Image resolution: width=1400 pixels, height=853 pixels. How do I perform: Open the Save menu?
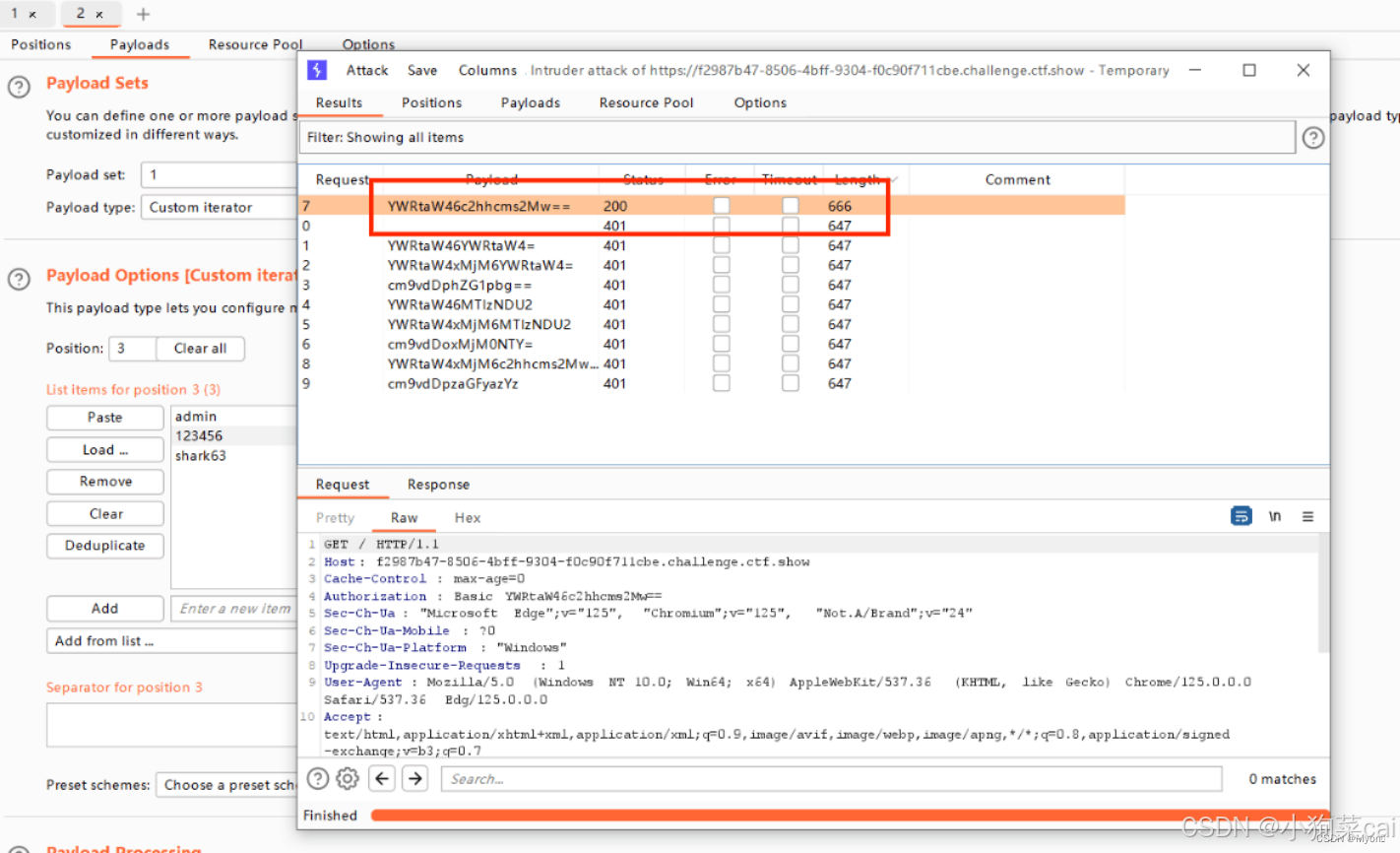pyautogui.click(x=422, y=70)
